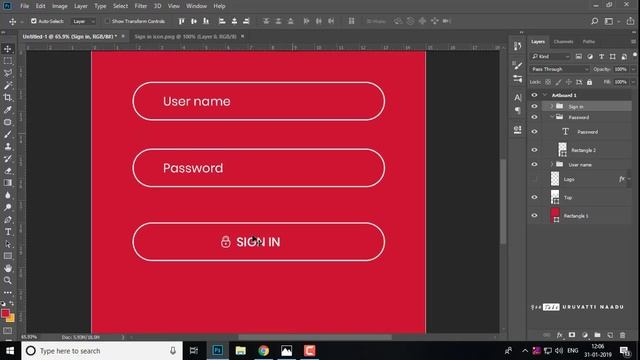The height and width of the screenshot is (360, 640).
Task: Select the Rectangle 1 layer name
Action: click(576, 216)
